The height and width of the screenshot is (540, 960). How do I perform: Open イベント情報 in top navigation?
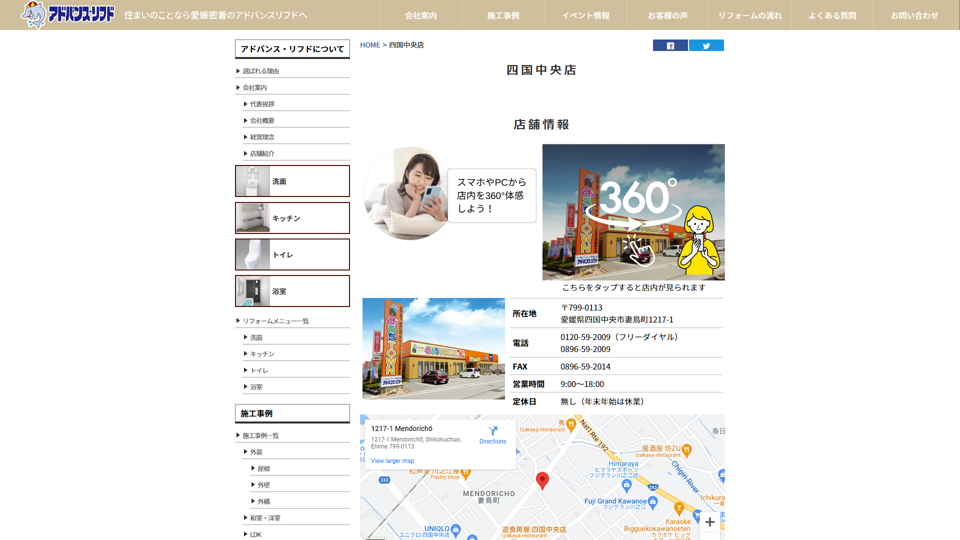click(x=585, y=15)
